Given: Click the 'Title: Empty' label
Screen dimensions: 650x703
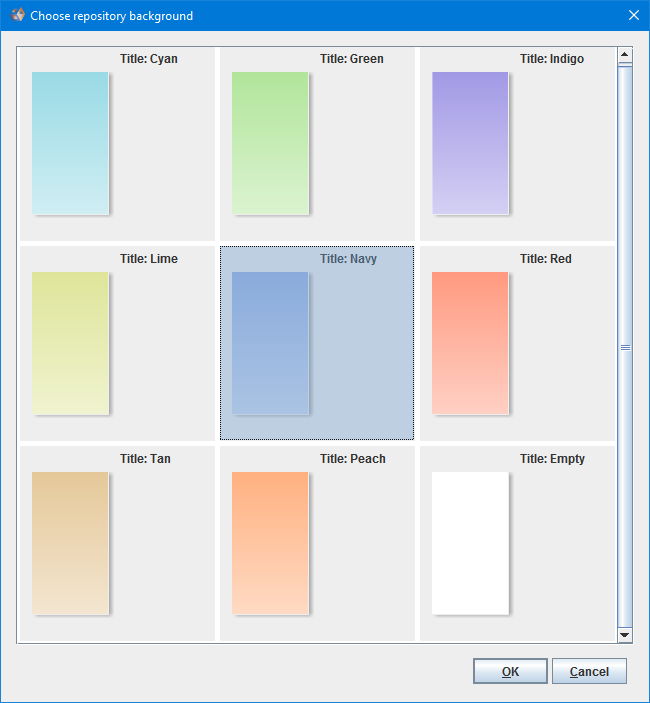Looking at the screenshot, I should [x=552, y=459].
